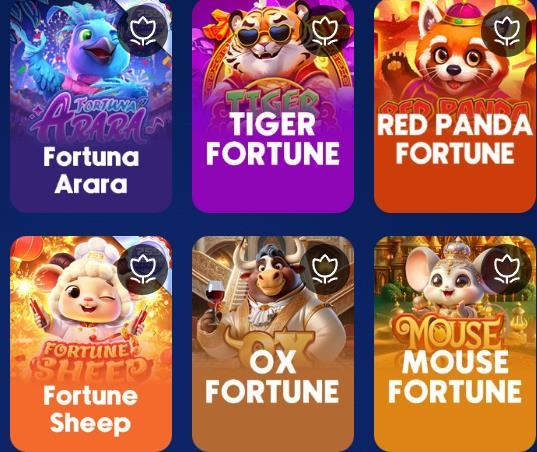Screen dimensions: 537x452
Task: Click the tulip icon on Fortuna Arara card
Action: coord(143,31)
